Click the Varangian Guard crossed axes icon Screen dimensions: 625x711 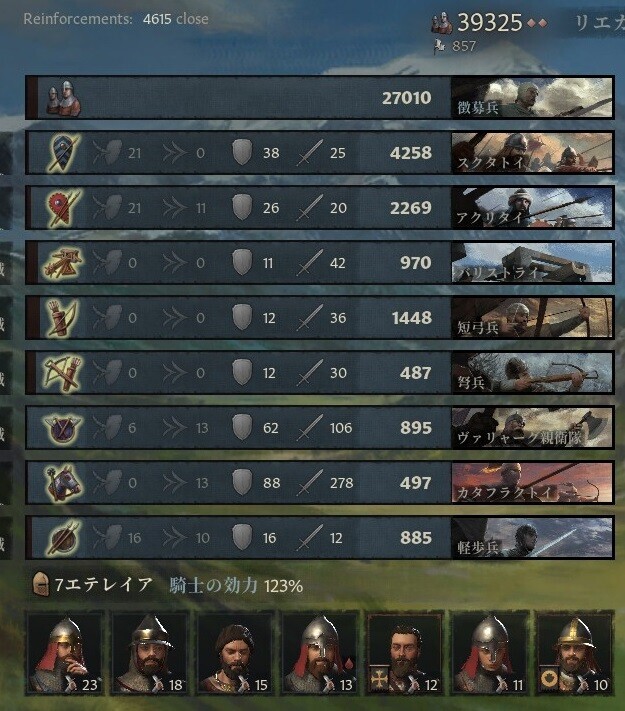(63, 428)
